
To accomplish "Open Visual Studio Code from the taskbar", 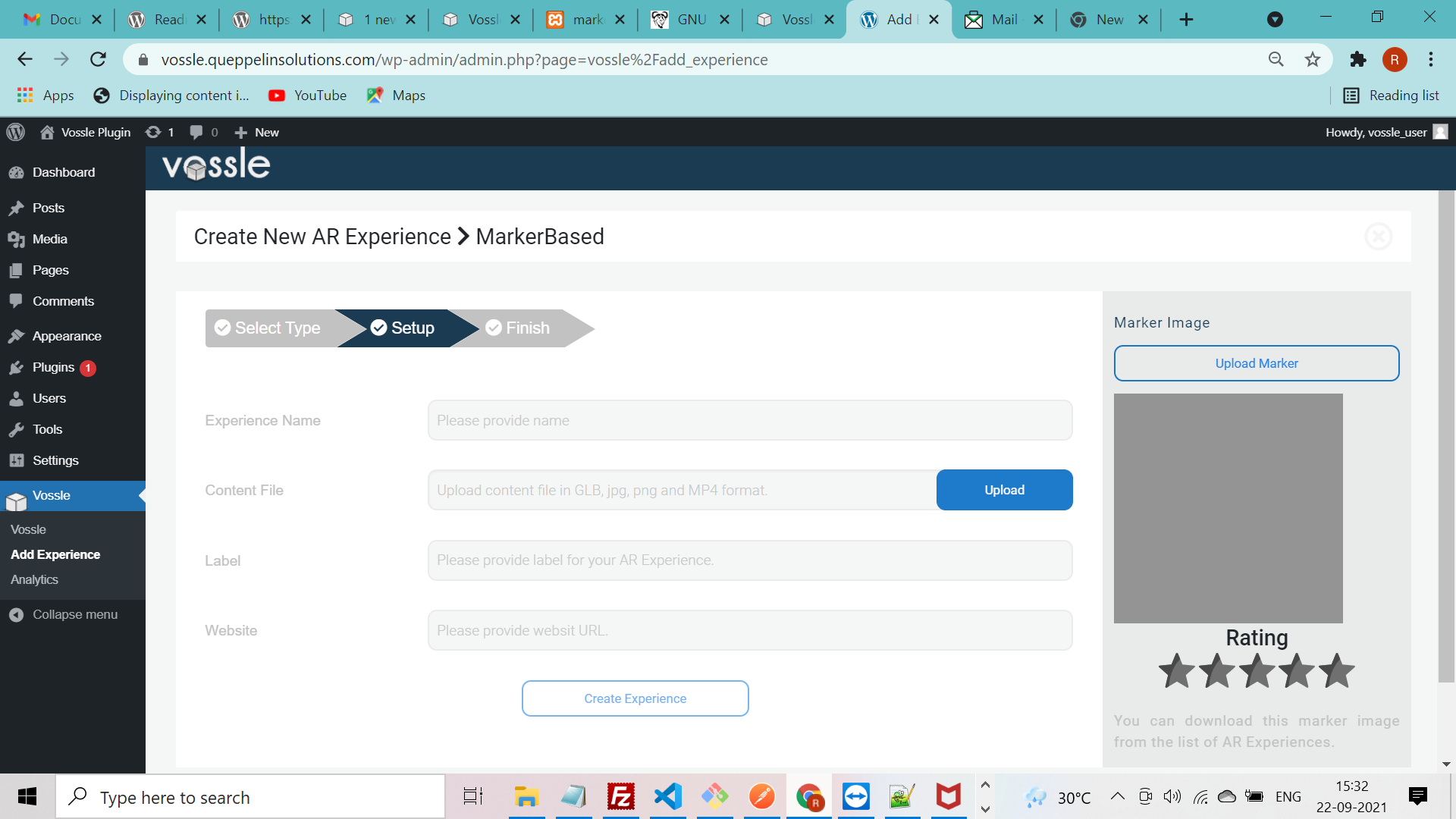I will point(667,796).
